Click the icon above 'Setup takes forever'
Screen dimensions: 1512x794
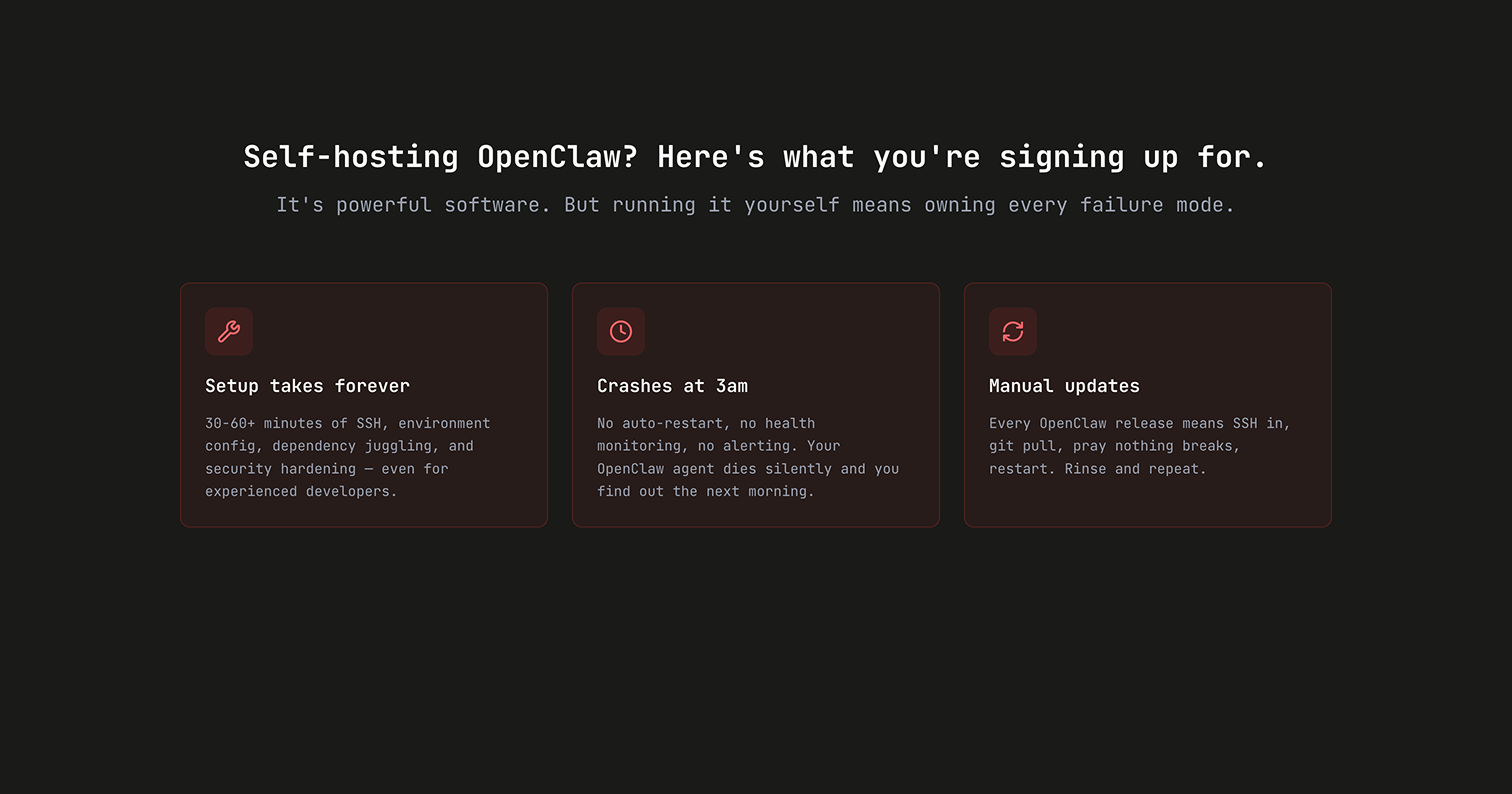pyautogui.click(x=229, y=331)
